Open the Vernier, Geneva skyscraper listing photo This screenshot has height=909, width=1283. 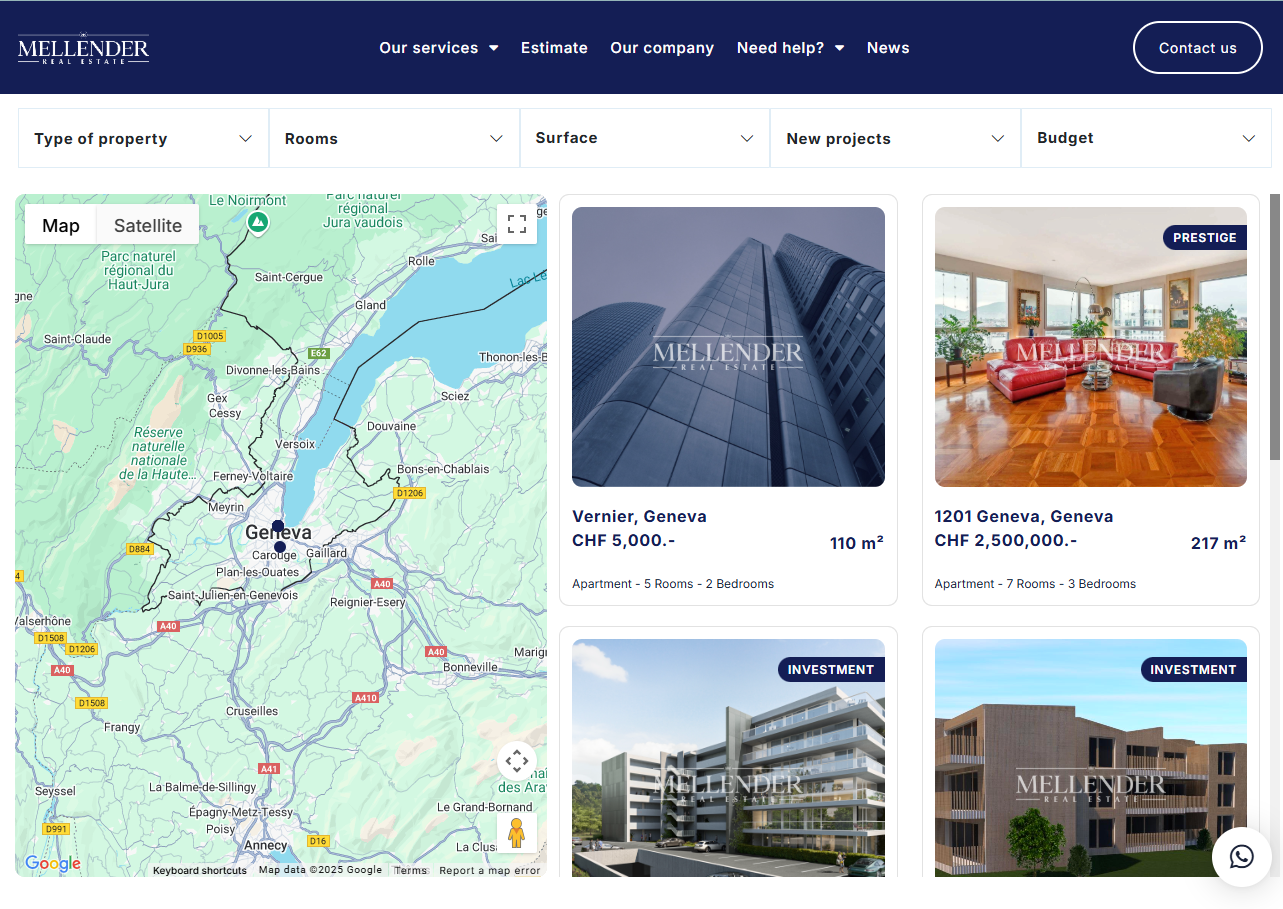pos(728,347)
